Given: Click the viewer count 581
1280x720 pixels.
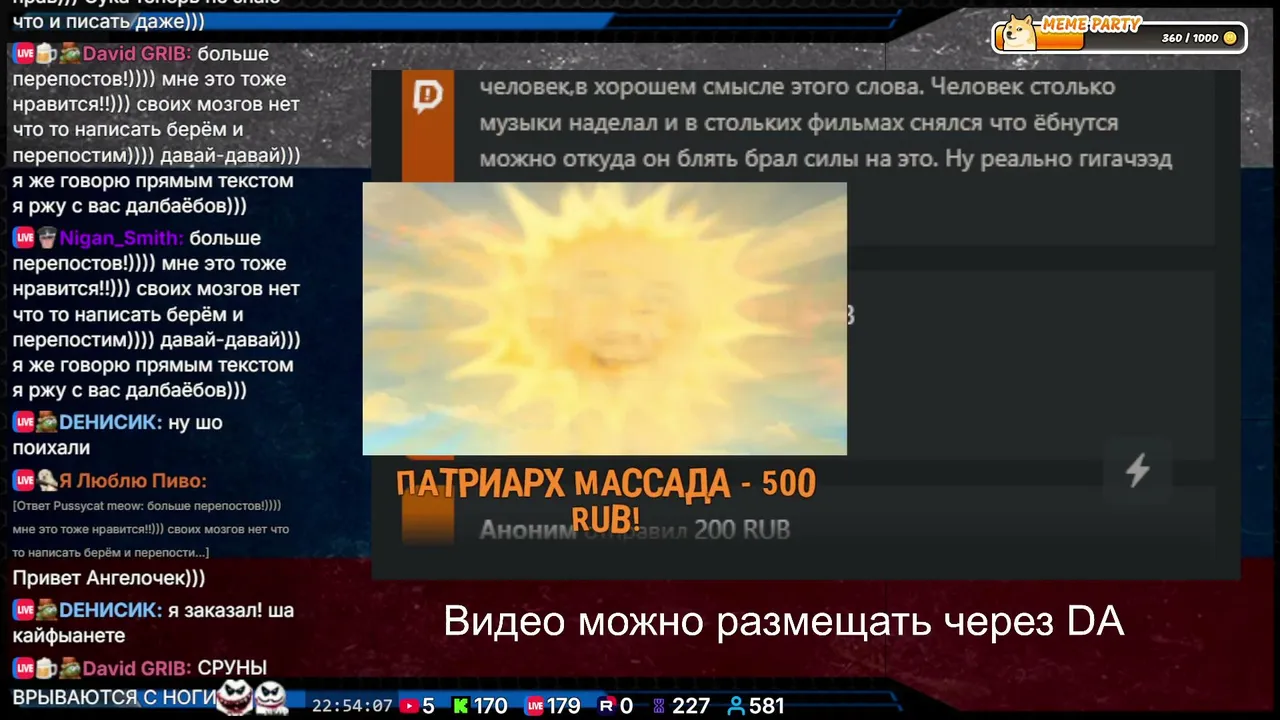Looking at the screenshot, I should [x=767, y=706].
